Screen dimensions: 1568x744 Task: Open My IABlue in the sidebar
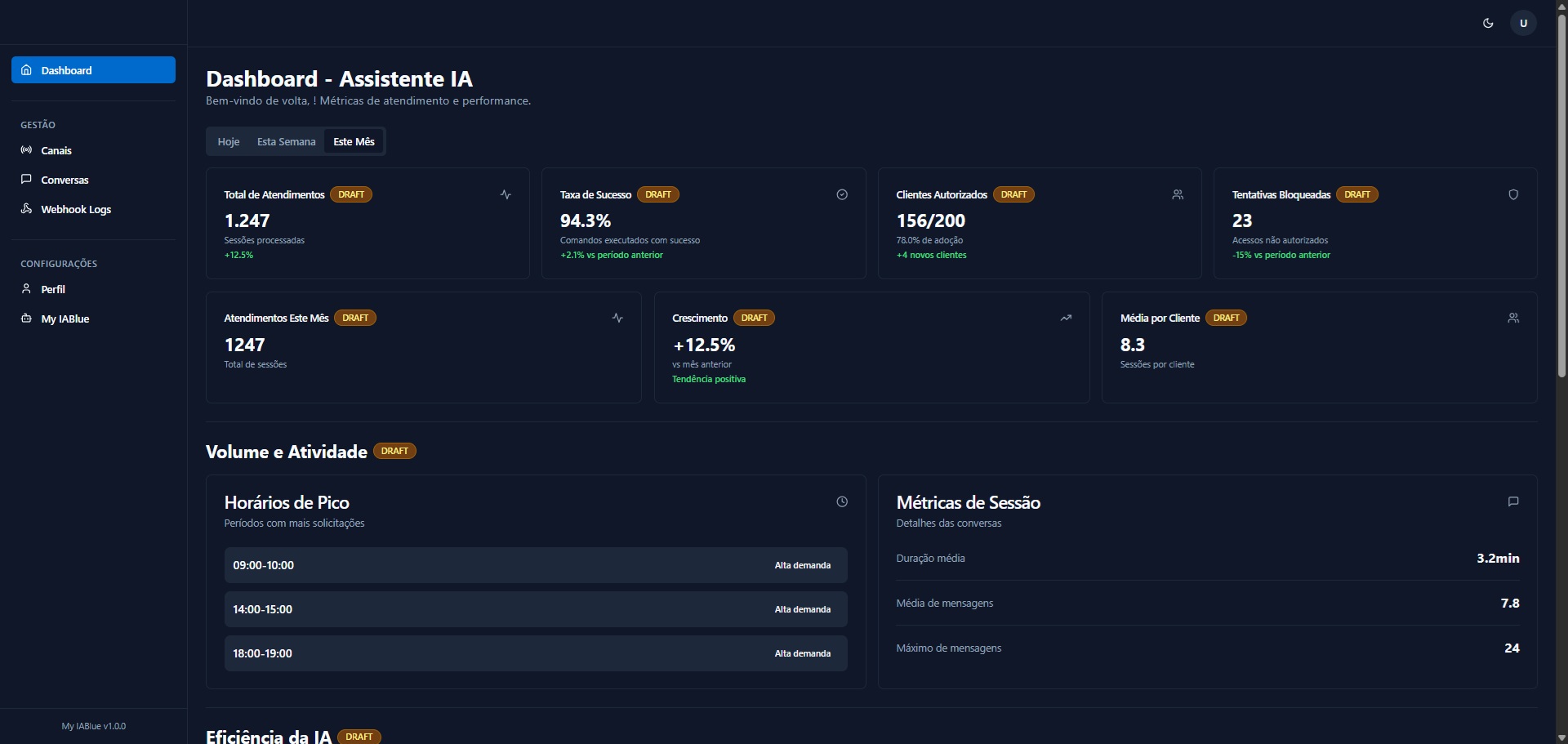[65, 319]
